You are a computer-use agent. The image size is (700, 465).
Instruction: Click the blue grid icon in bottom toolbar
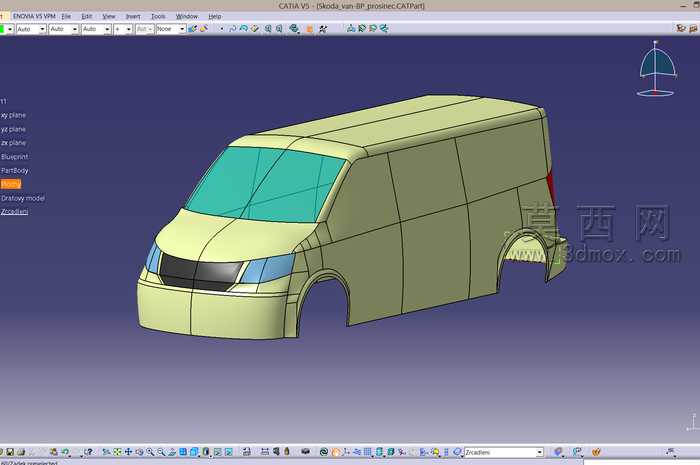coord(367,452)
